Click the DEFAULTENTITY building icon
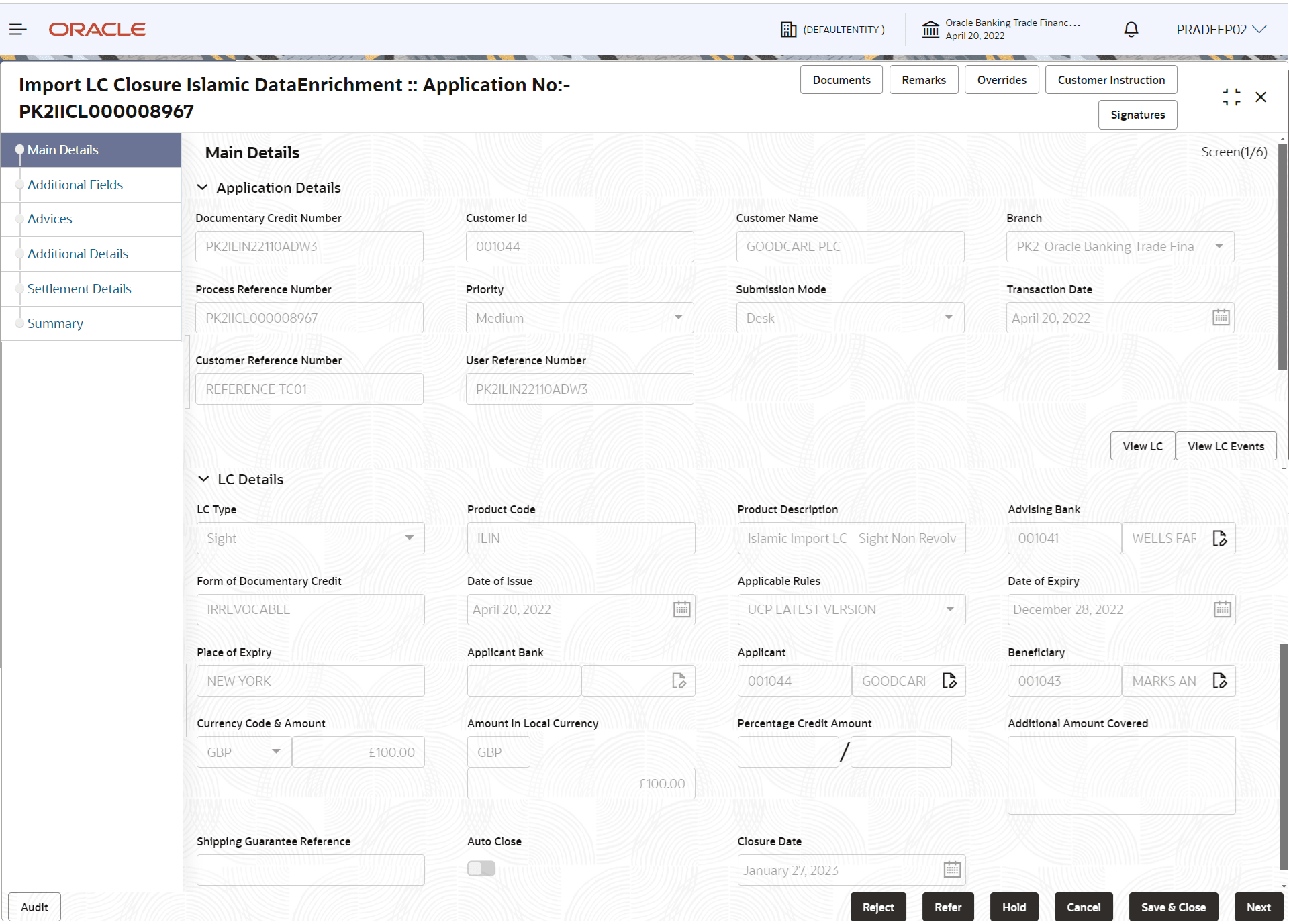The width and height of the screenshot is (1289, 924). 789,29
